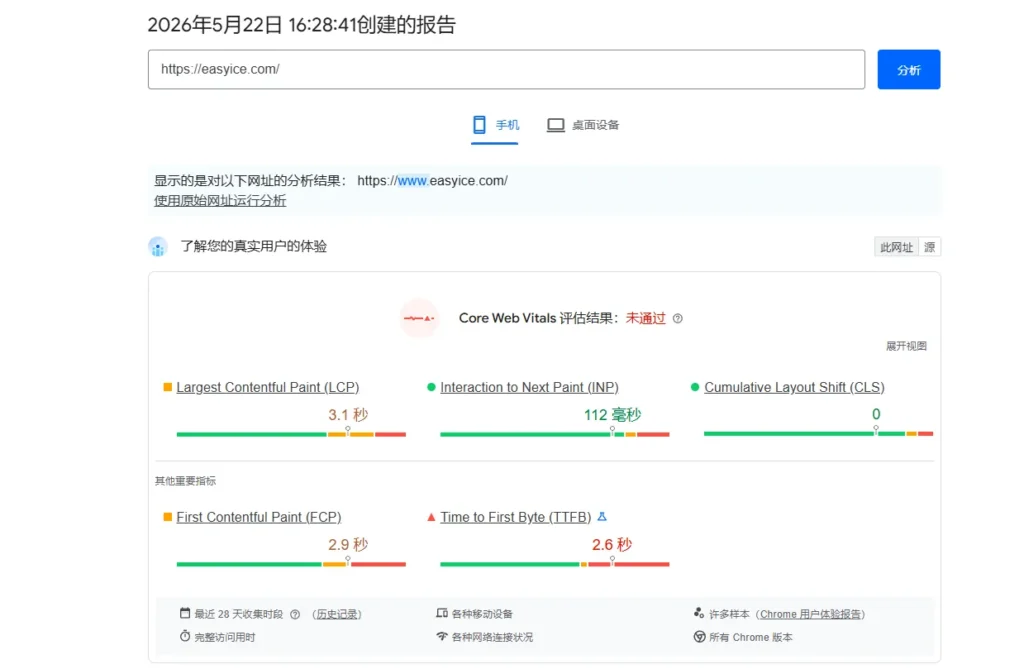Open First Contentful Paint (FCP) link
The width and height of the screenshot is (1024, 669).
(x=259, y=517)
